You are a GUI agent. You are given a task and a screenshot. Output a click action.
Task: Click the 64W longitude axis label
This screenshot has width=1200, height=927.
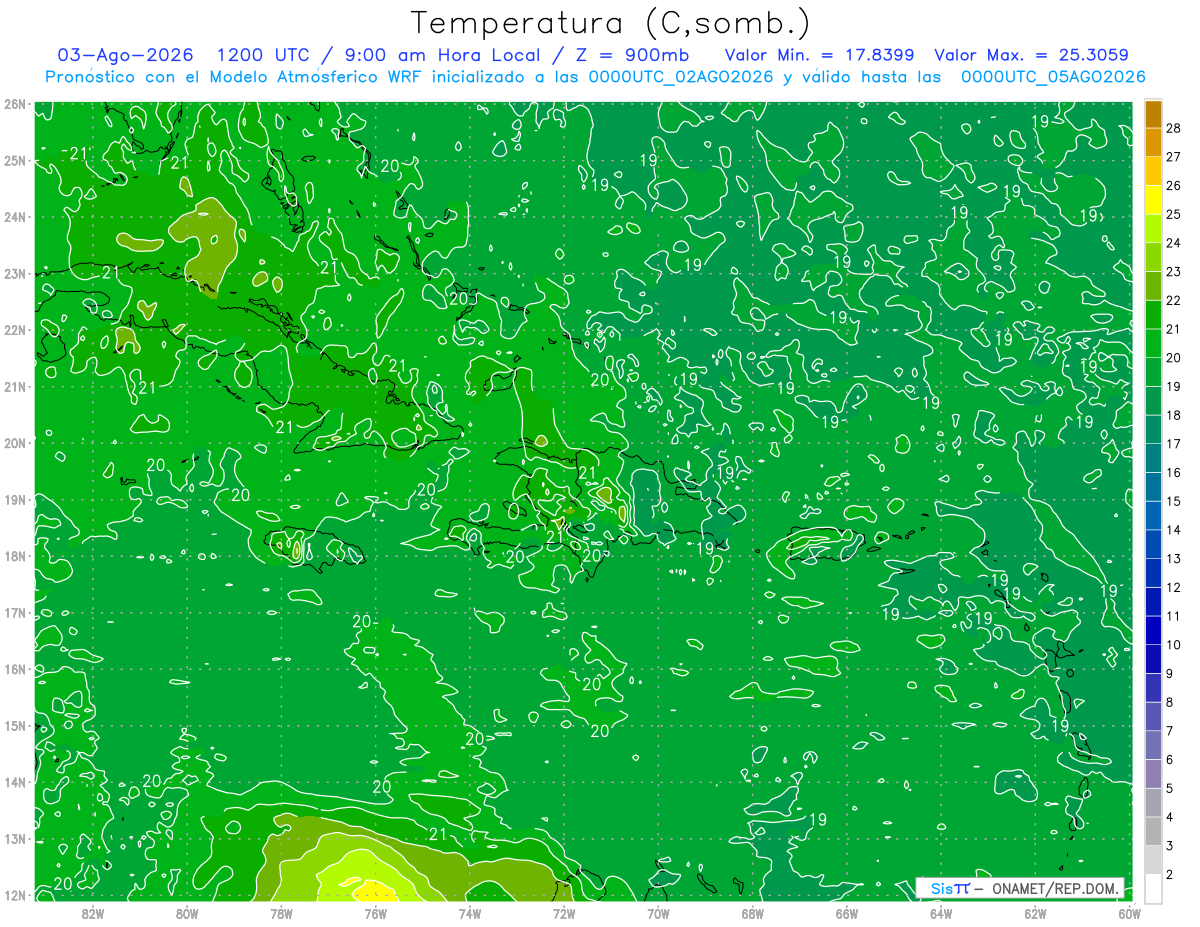[940, 912]
